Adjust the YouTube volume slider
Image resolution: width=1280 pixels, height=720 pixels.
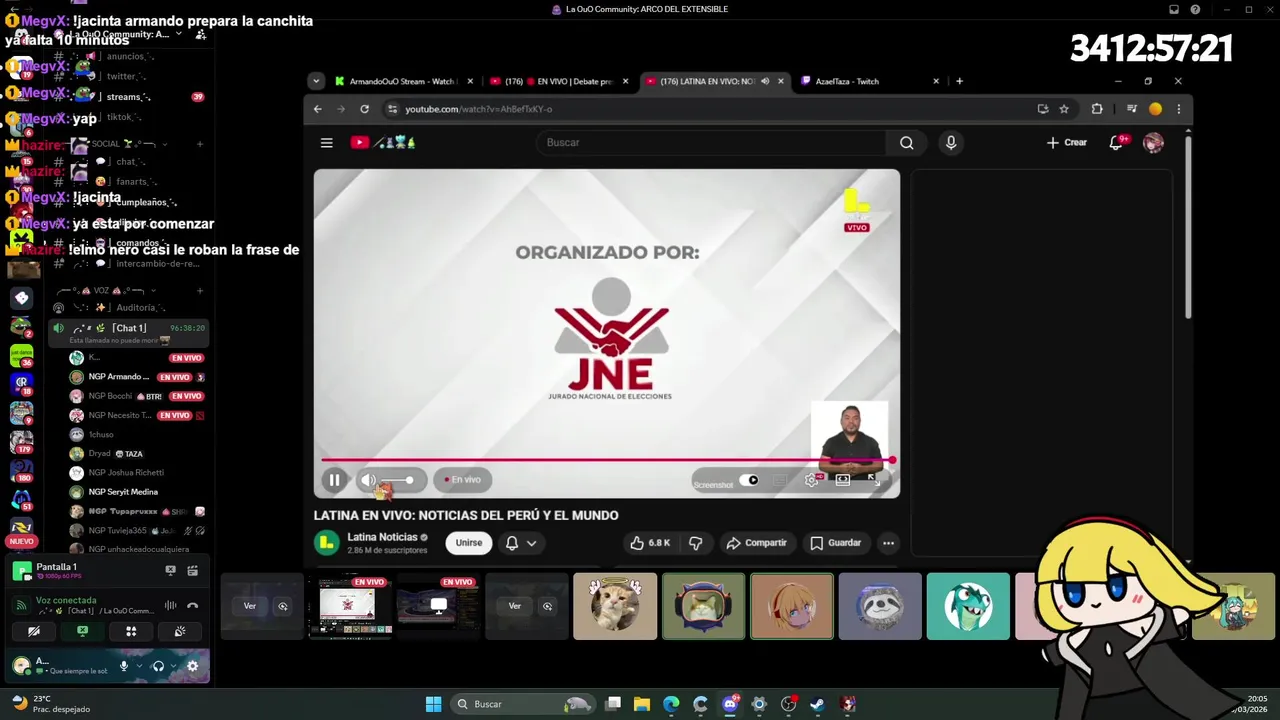click(x=398, y=480)
